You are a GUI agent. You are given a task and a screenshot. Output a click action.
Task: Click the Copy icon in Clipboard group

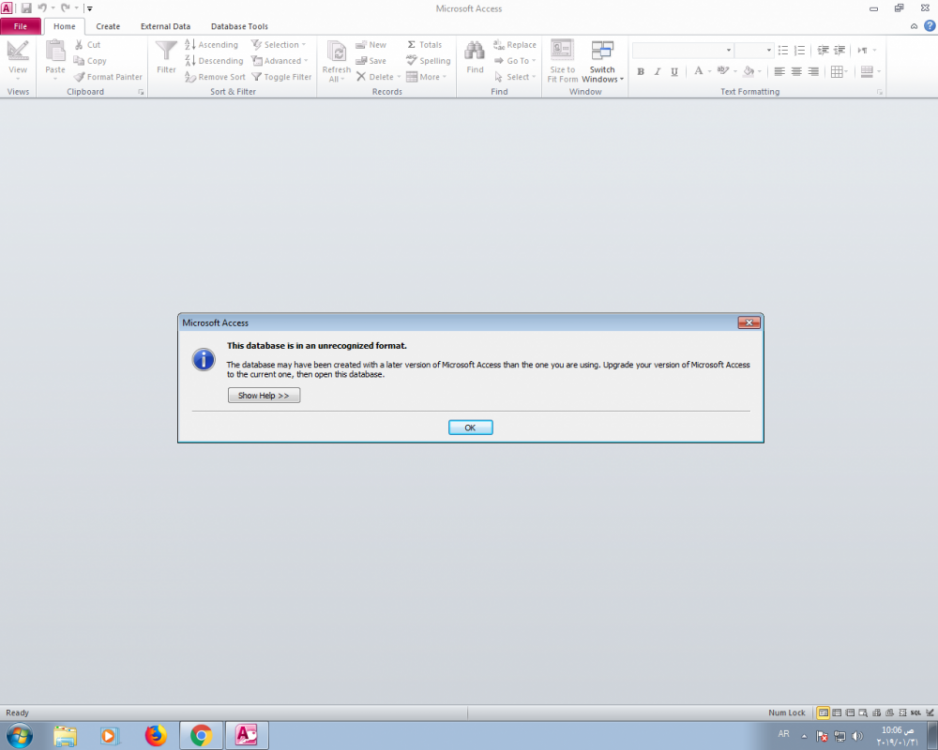[x=79, y=60]
